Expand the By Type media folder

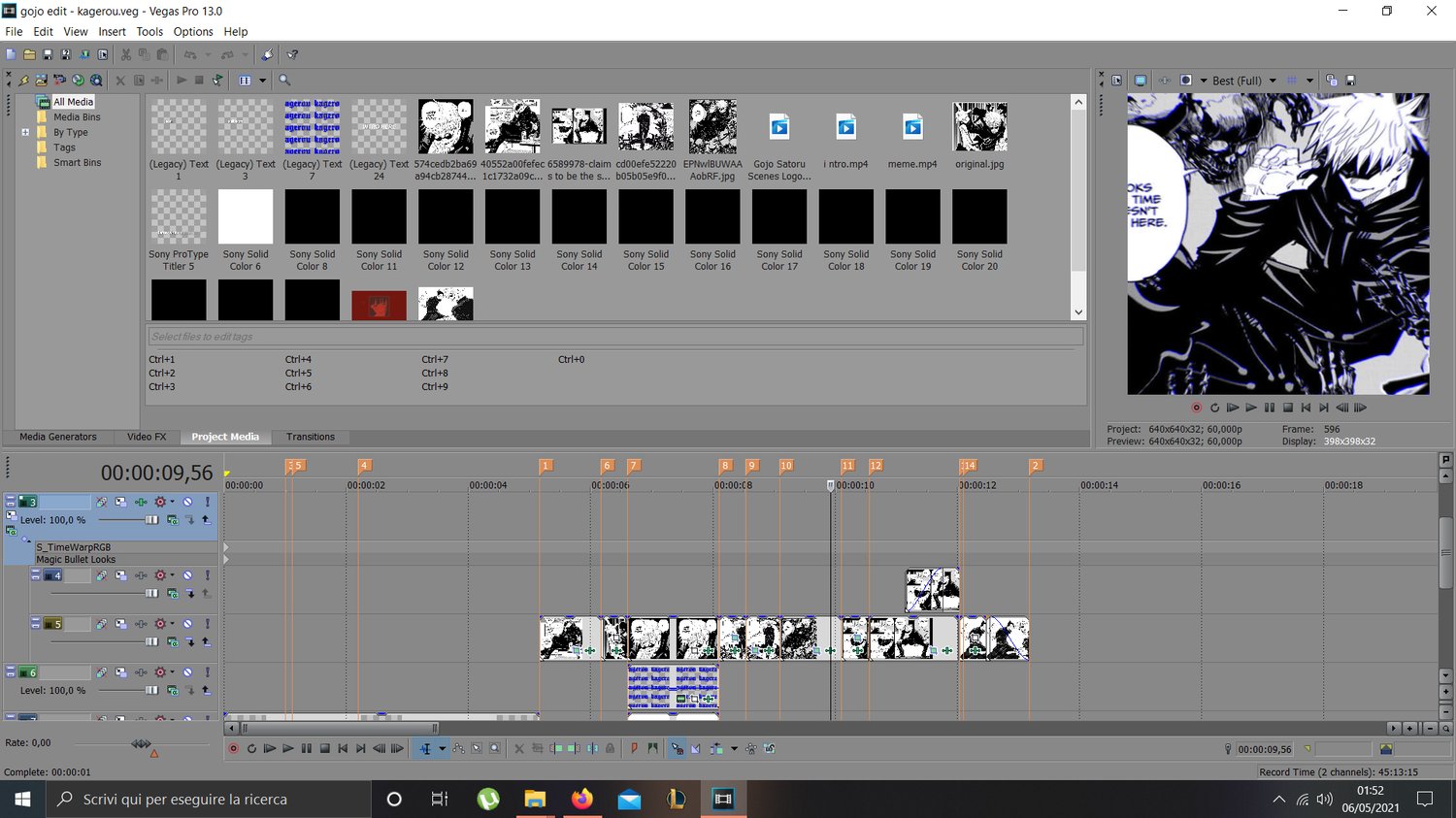point(25,132)
